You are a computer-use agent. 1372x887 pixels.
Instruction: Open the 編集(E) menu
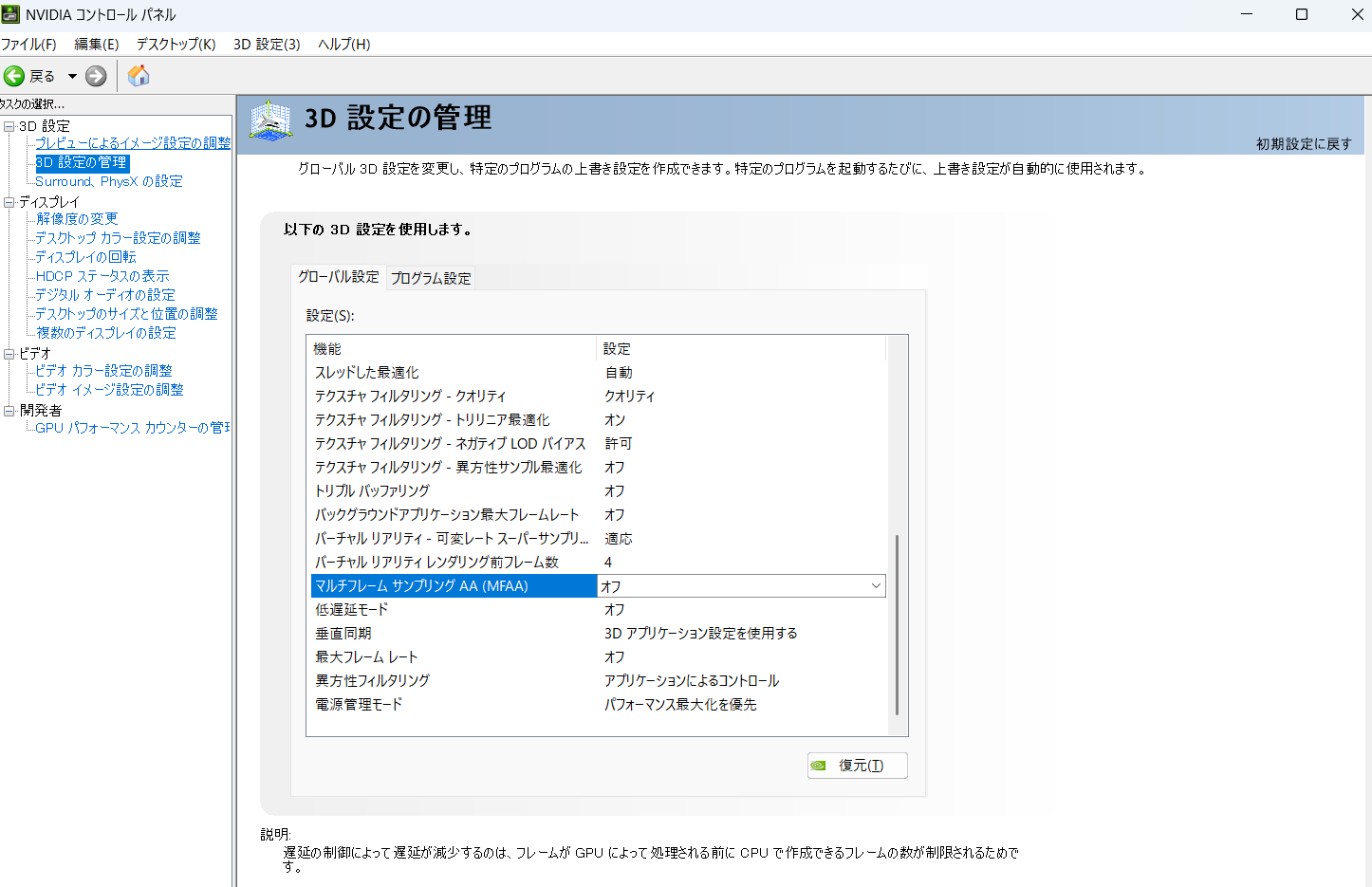click(x=96, y=44)
